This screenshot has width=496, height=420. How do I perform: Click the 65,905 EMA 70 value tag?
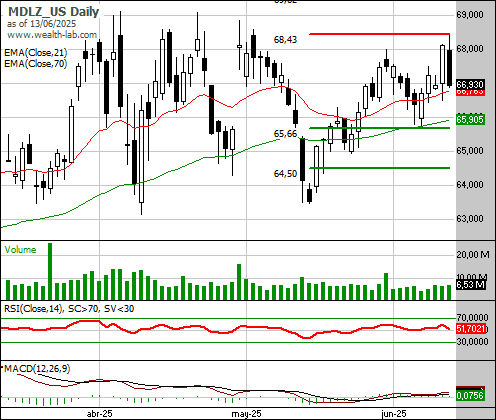pyautogui.click(x=470, y=119)
